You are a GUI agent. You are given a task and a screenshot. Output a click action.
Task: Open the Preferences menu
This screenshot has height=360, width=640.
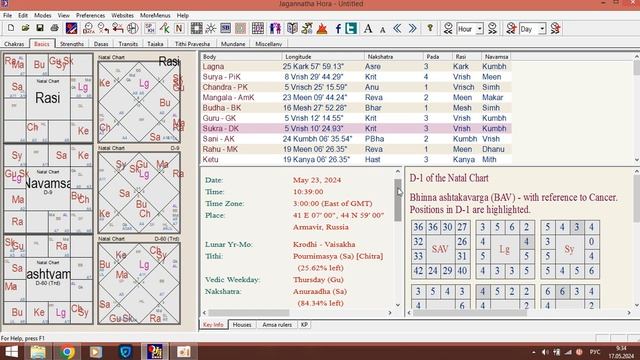click(90, 16)
